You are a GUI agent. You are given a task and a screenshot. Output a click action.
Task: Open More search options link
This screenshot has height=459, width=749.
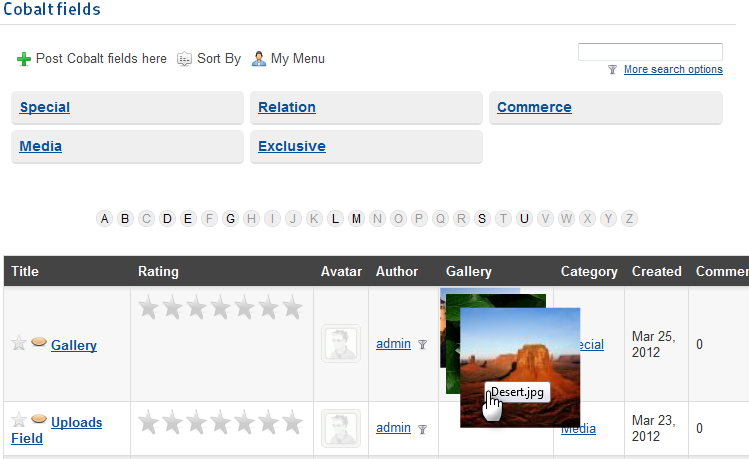pyautogui.click(x=672, y=70)
